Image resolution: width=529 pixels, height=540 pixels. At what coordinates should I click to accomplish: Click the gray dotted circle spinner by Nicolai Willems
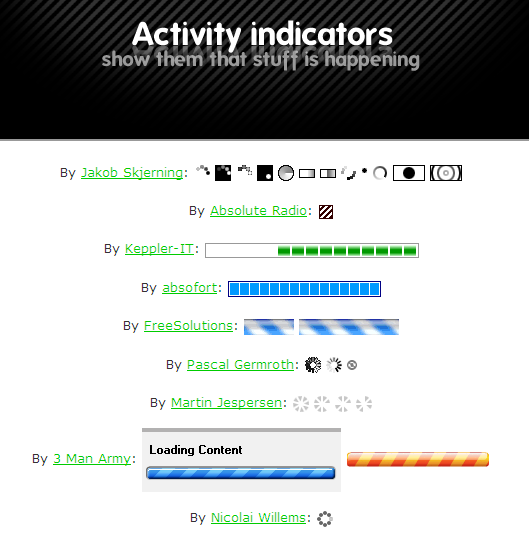(x=325, y=519)
